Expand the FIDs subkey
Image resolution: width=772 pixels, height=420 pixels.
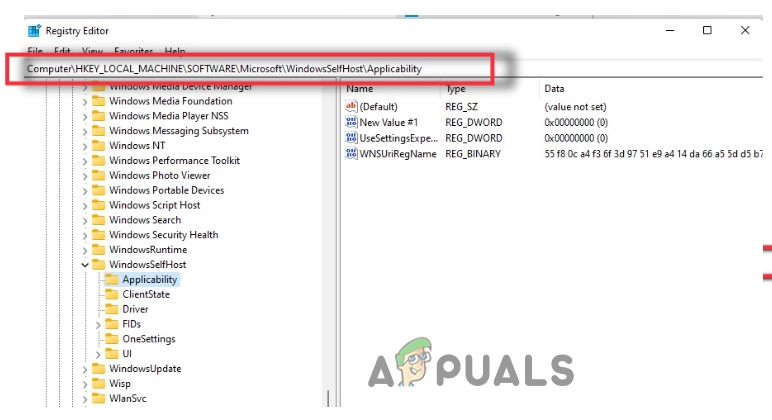[98, 325]
